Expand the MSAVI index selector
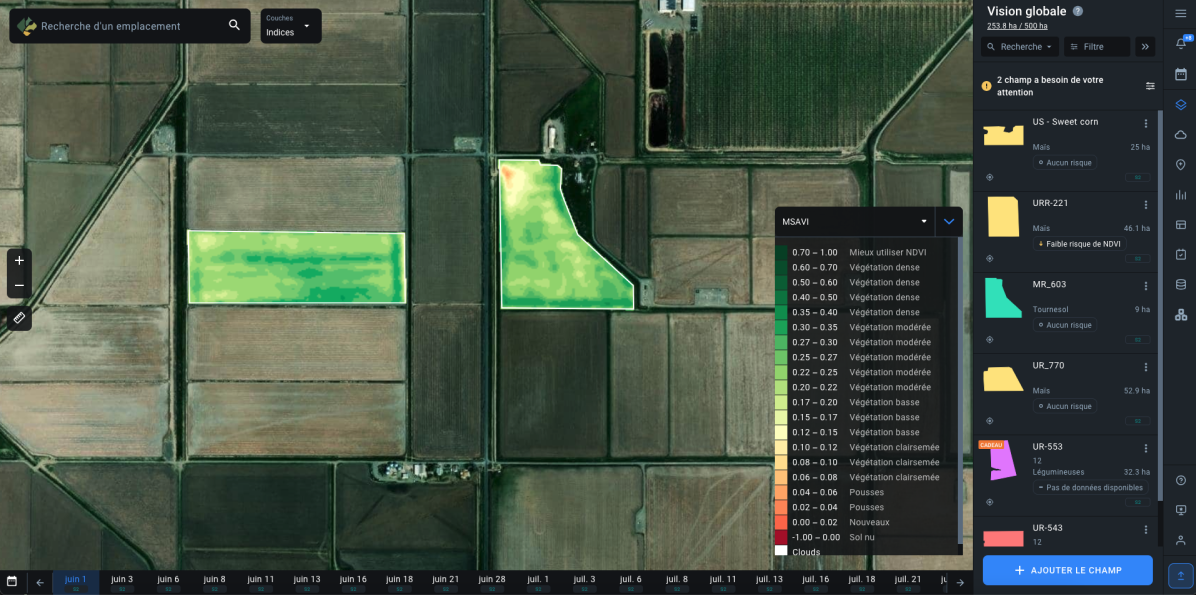 (854, 222)
